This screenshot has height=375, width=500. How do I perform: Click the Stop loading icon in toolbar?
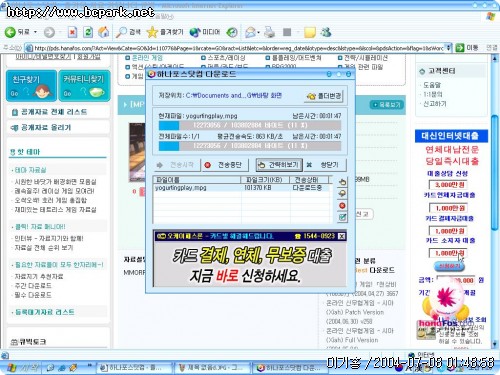click(72, 32)
